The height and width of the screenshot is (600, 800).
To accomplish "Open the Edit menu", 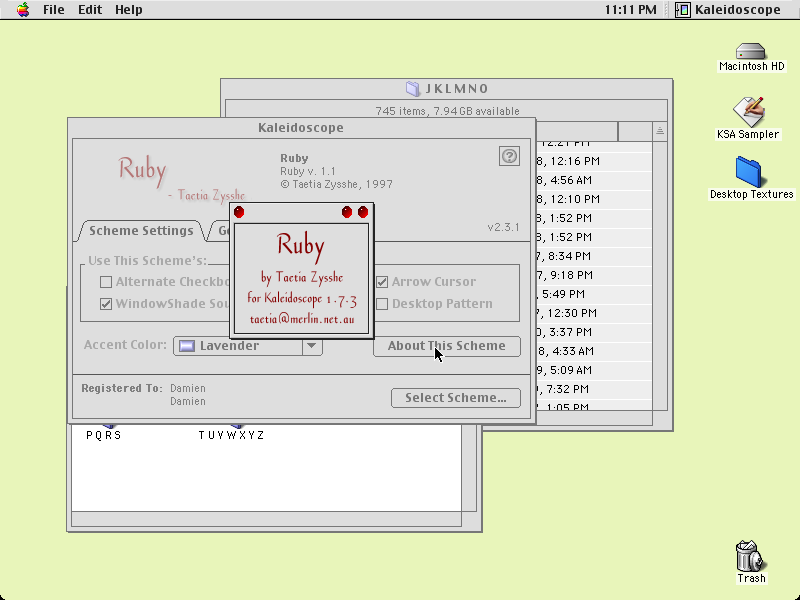I will [x=90, y=9].
